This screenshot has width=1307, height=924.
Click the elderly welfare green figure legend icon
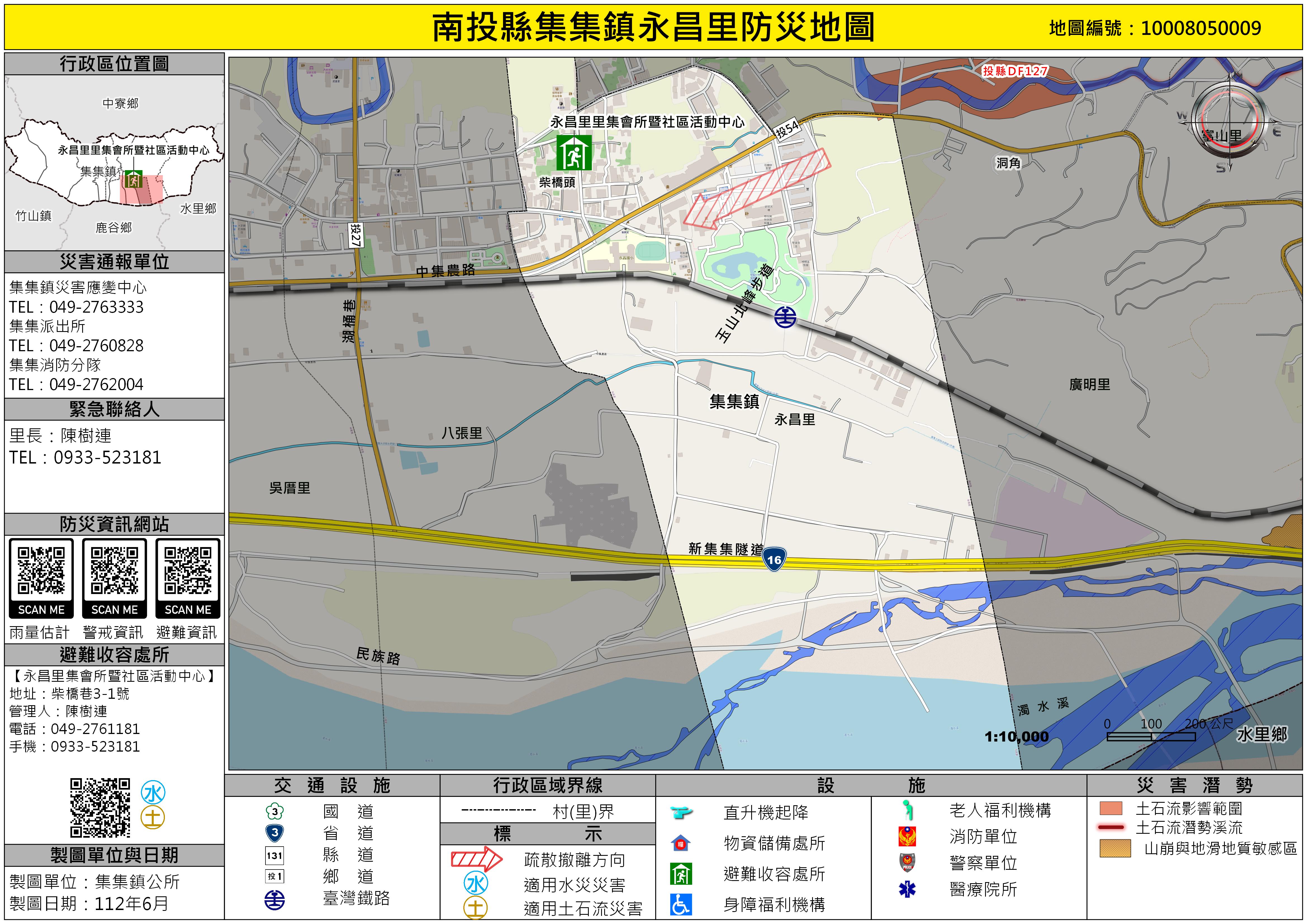(908, 810)
